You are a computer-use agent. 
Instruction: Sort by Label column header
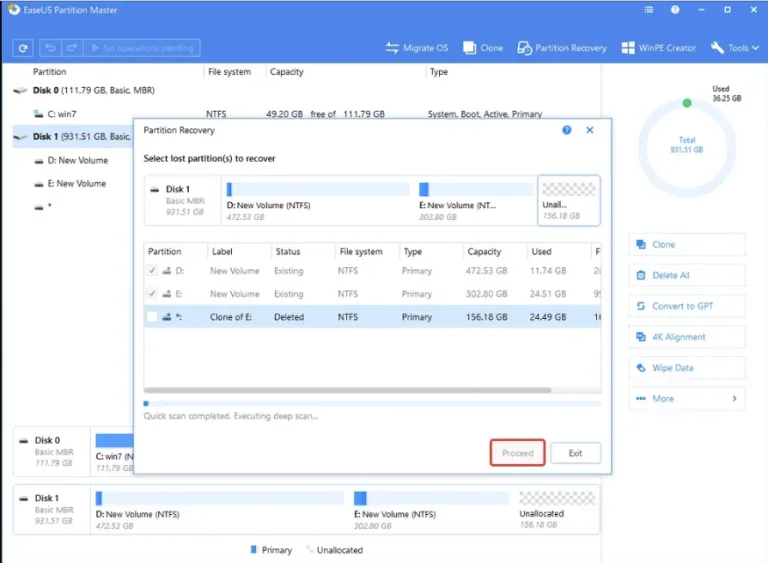tap(222, 251)
